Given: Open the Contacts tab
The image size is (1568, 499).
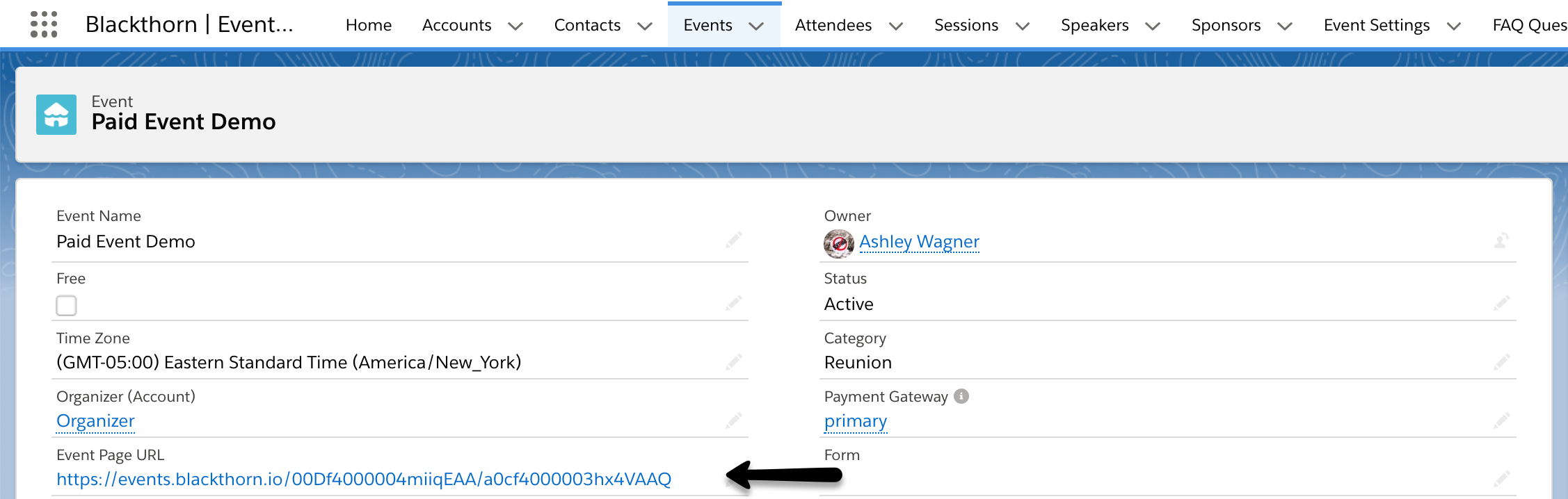Looking at the screenshot, I should click(x=587, y=25).
